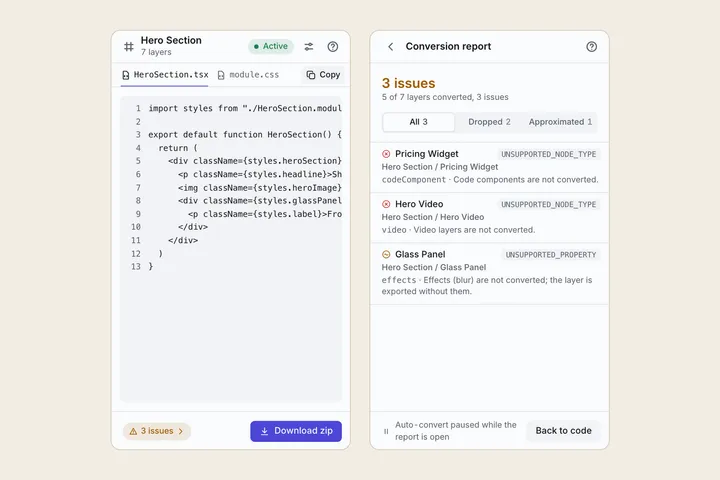Screen dimensions: 720x480
Task: Select the Dropped 2 filter tab
Action: (489, 122)
